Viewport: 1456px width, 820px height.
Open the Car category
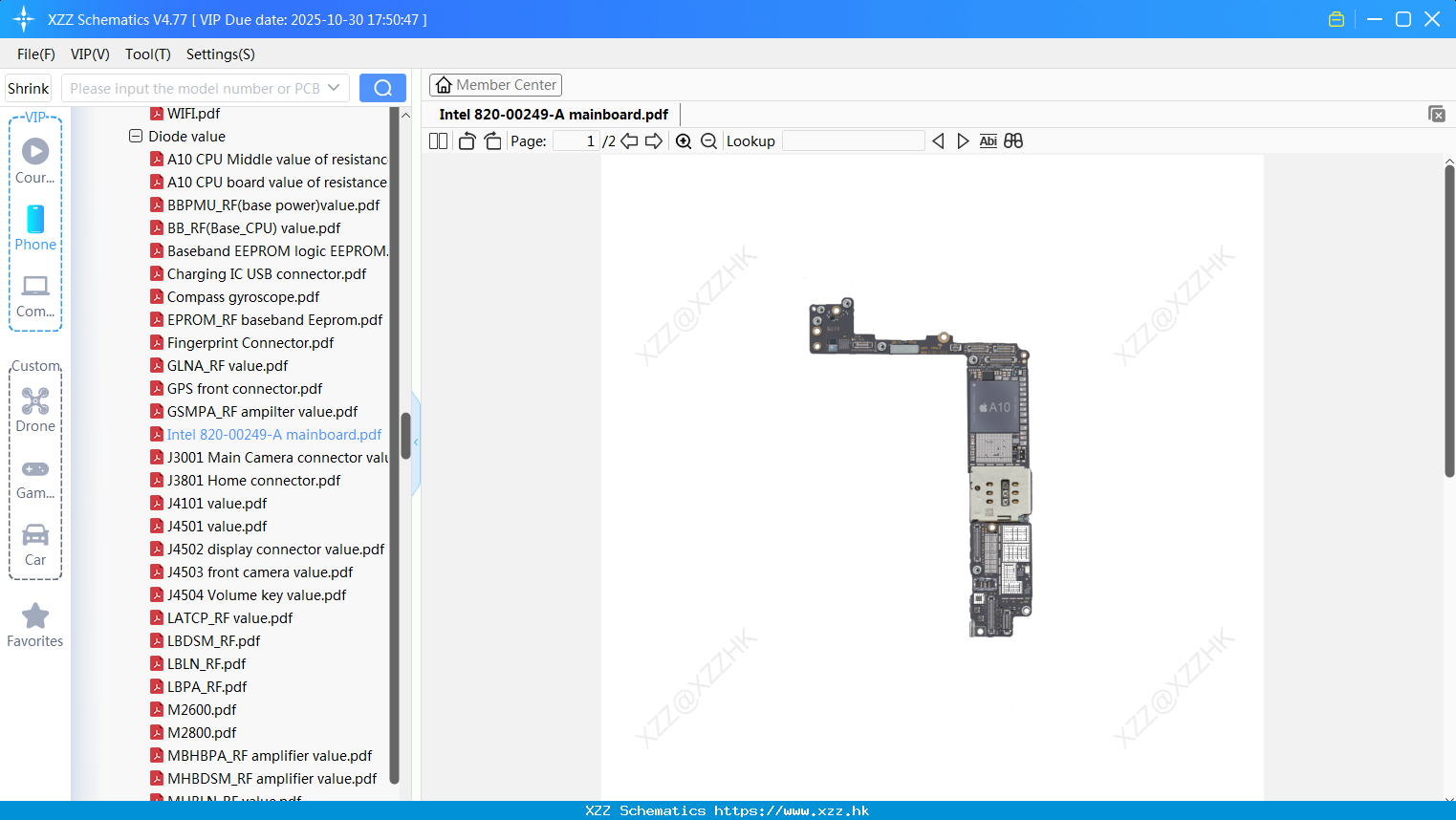tap(35, 545)
